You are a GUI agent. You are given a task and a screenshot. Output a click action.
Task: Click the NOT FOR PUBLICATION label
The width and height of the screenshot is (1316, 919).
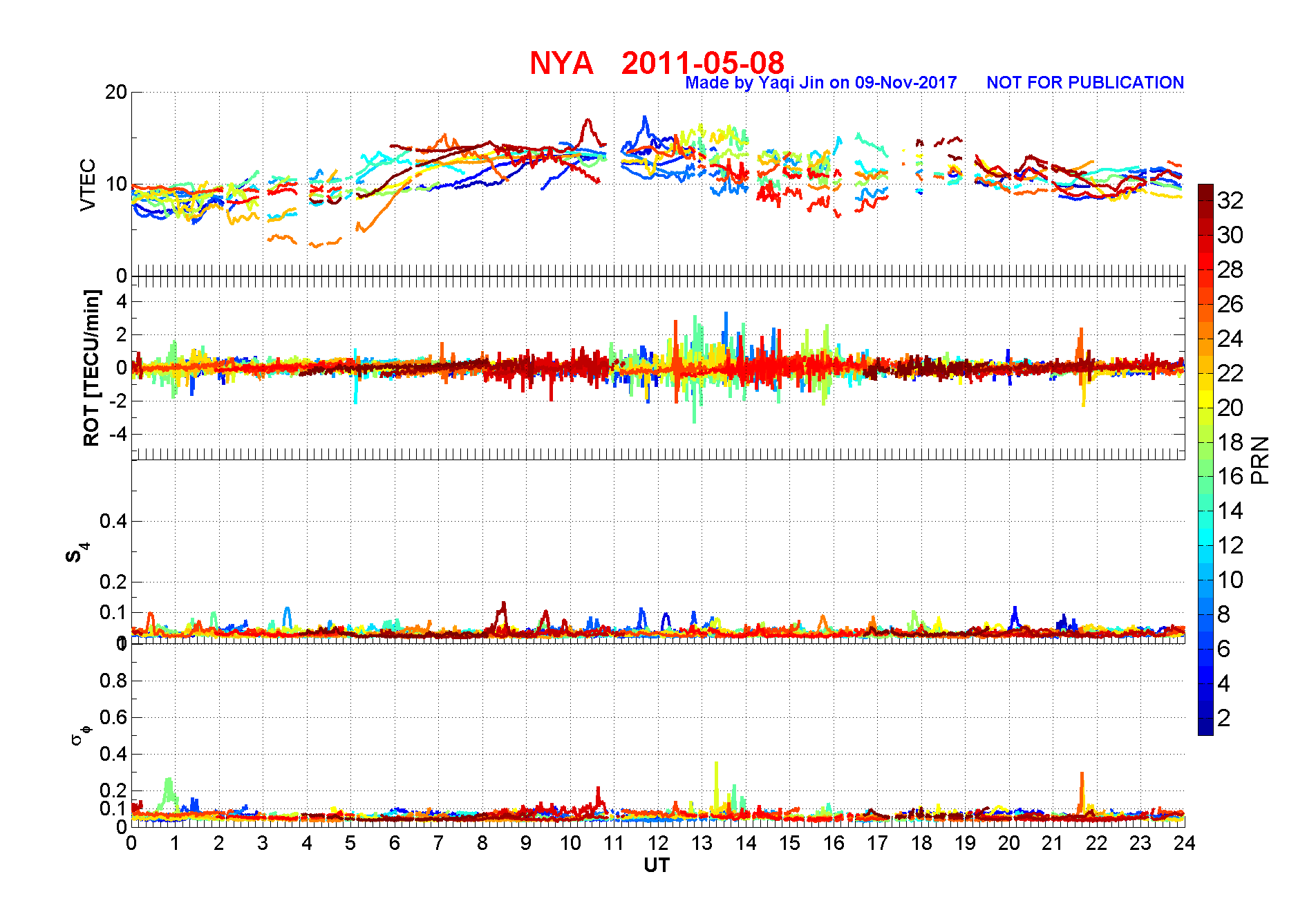click(x=1085, y=83)
